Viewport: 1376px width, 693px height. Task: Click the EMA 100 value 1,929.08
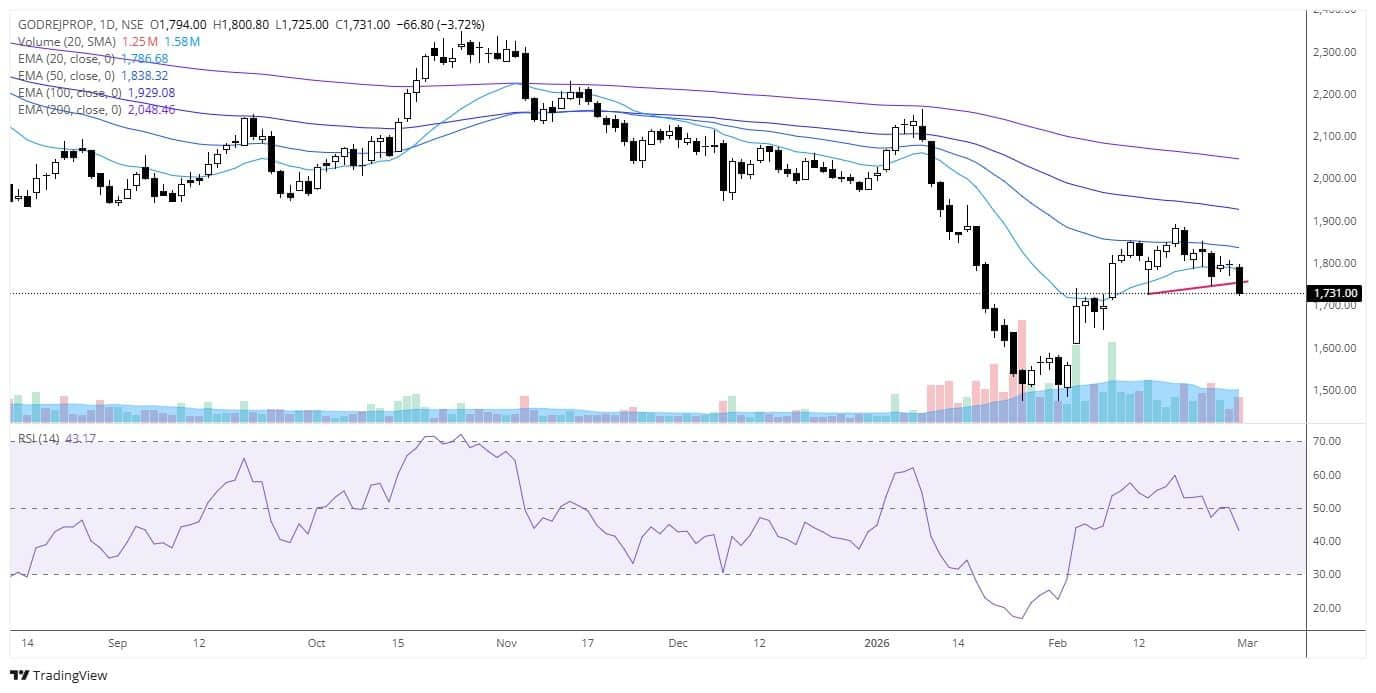point(151,92)
